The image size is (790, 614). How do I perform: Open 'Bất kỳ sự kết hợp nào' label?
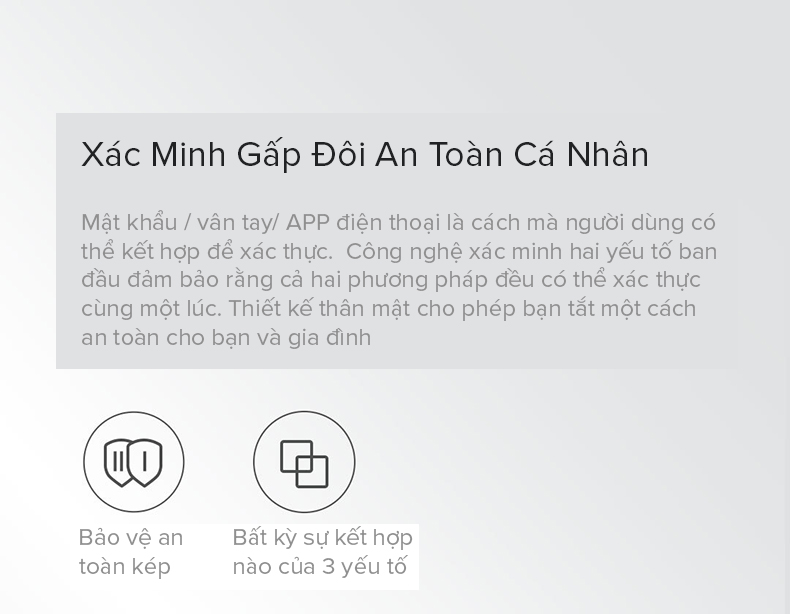pos(322,552)
